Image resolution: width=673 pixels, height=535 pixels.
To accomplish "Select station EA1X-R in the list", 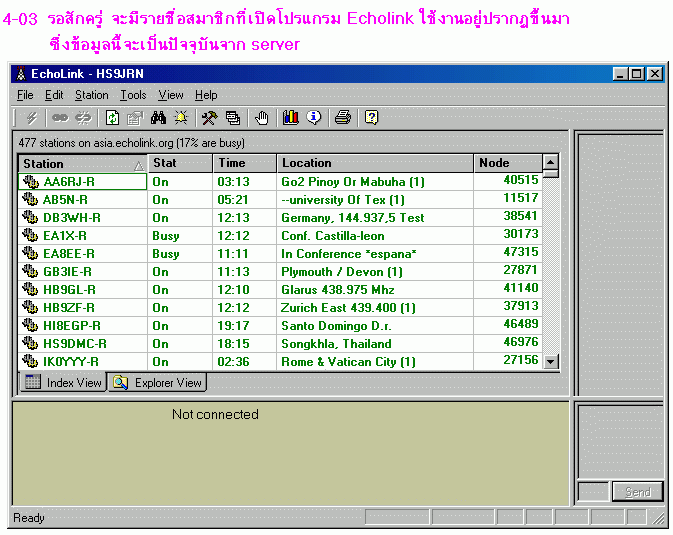I will tap(65, 236).
